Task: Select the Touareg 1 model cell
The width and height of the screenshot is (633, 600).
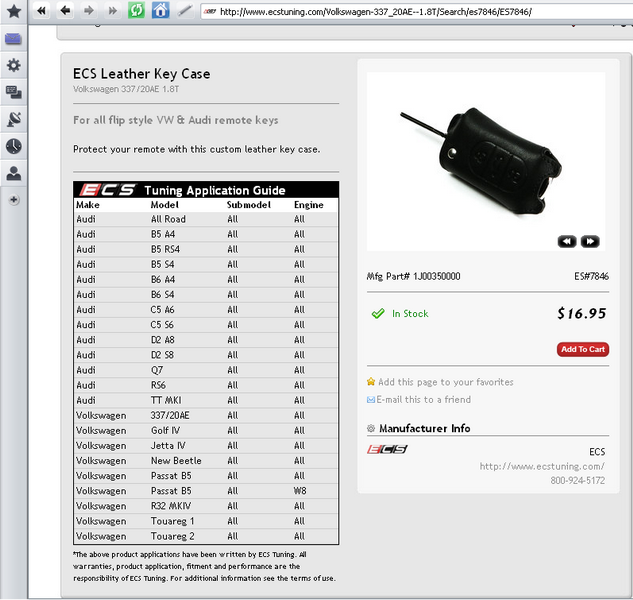Action: (x=172, y=521)
